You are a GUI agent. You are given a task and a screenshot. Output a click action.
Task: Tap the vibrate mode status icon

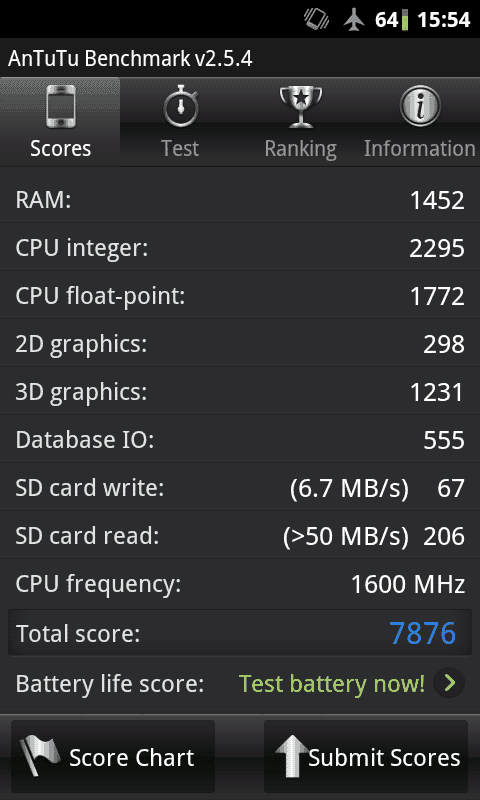pyautogui.click(x=316, y=19)
